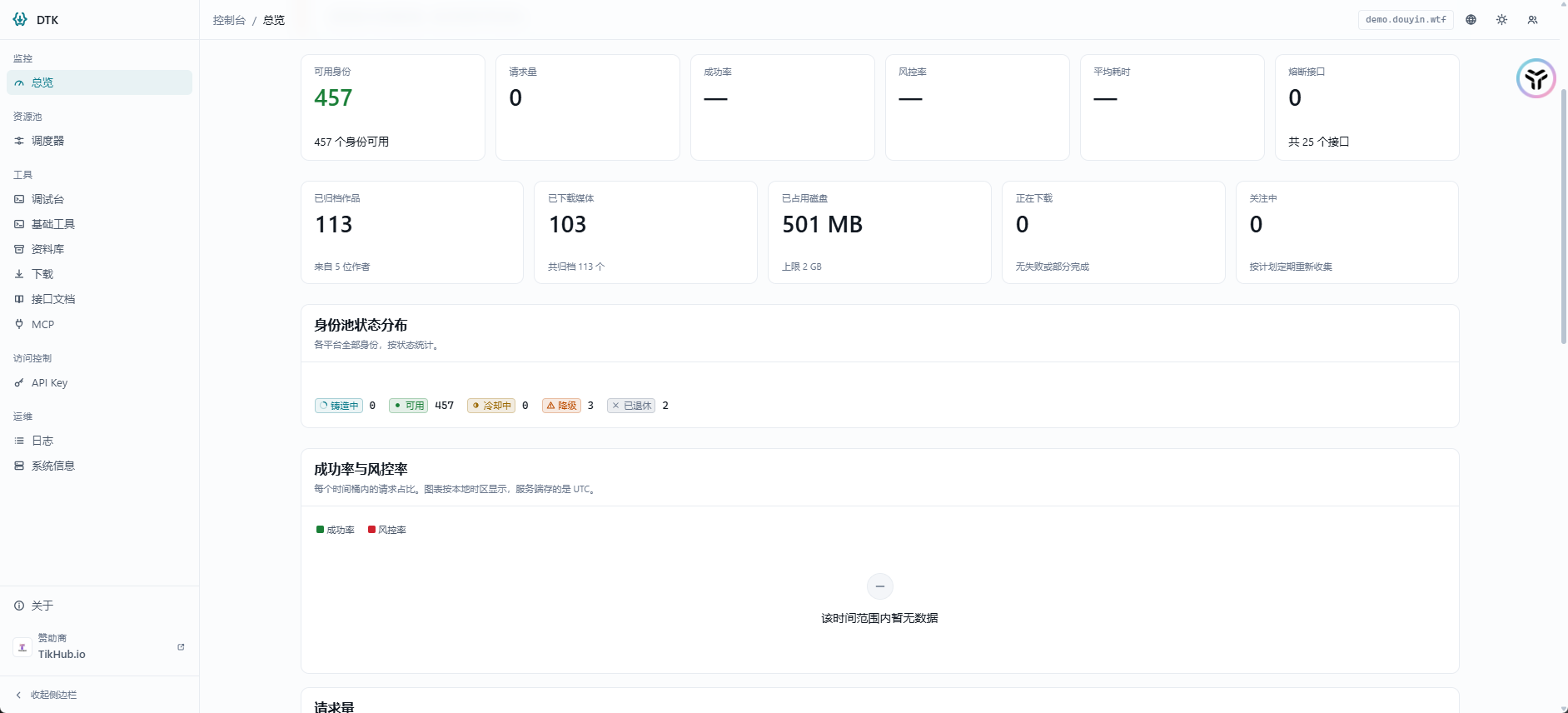Open the API Key page
Screen dimensions: 1568x713
(x=99, y=382)
